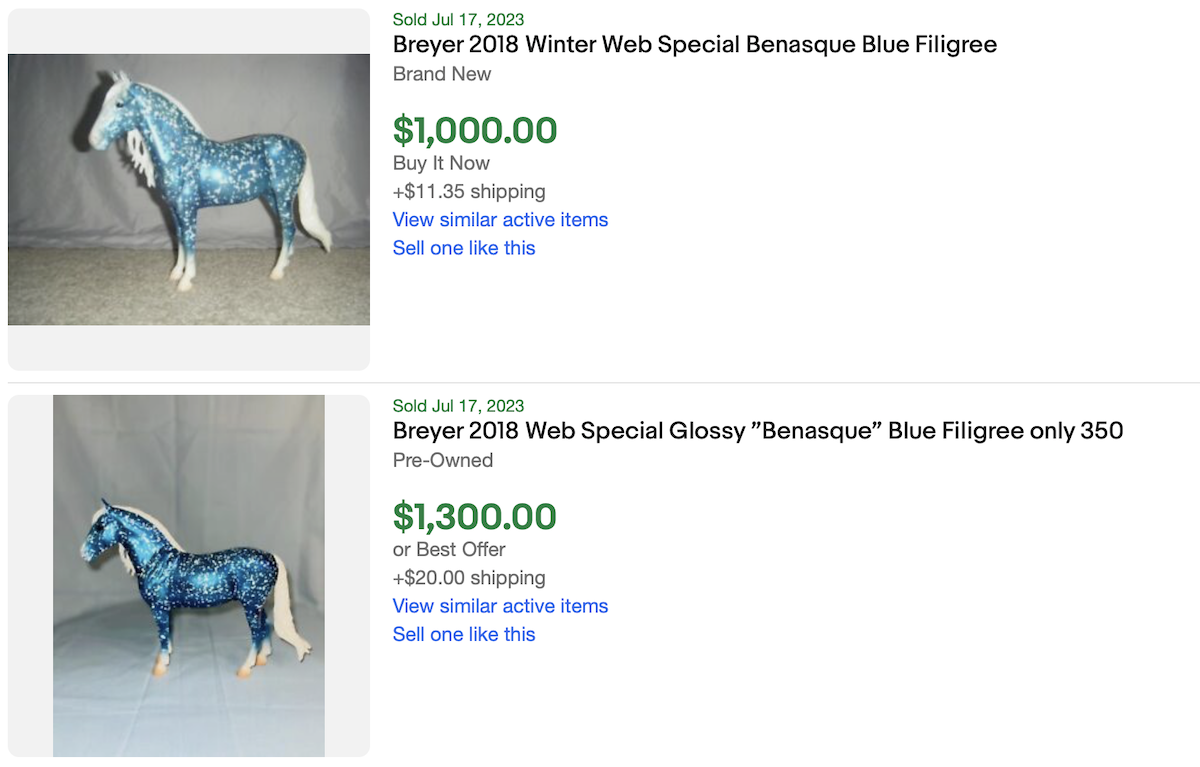
Task: Click the "Brand New" condition text
Action: (x=442, y=74)
